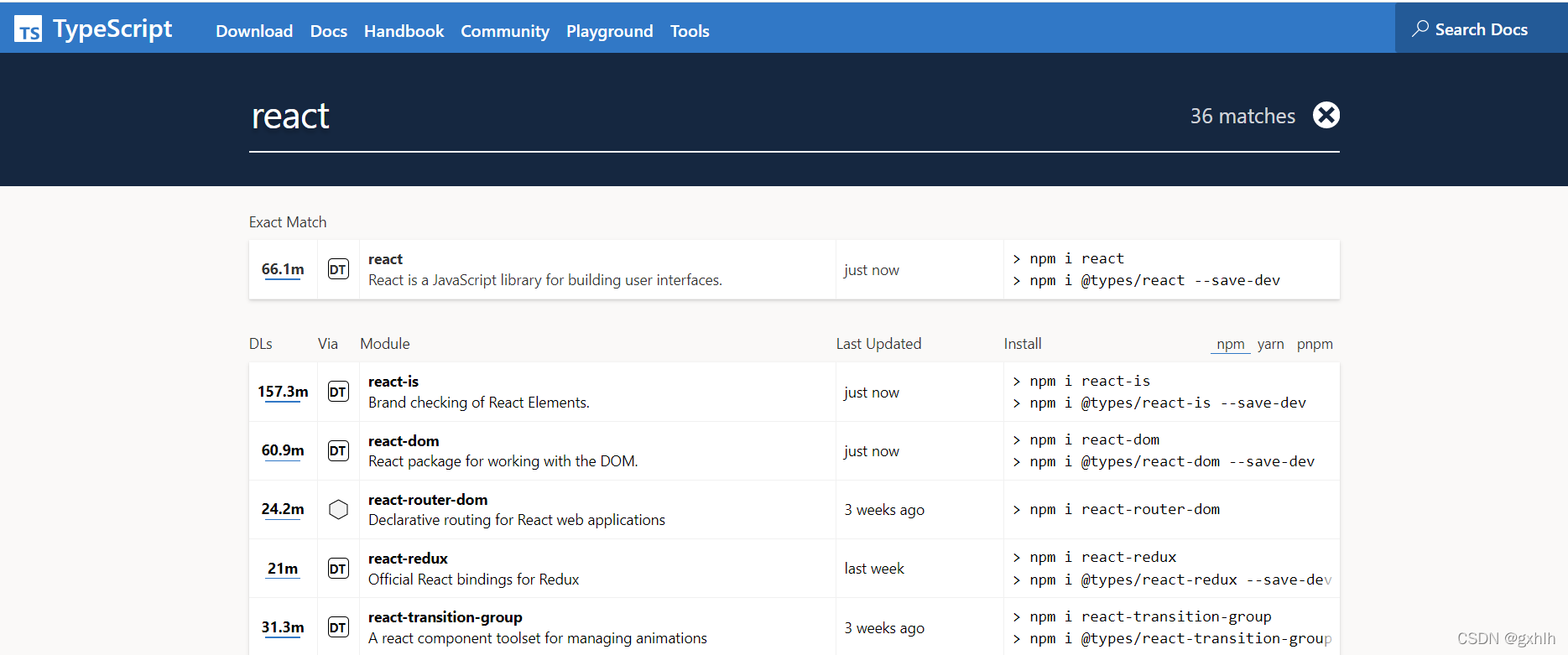Open the react exact match module
Viewport: 1568px width, 655px height.
click(385, 259)
